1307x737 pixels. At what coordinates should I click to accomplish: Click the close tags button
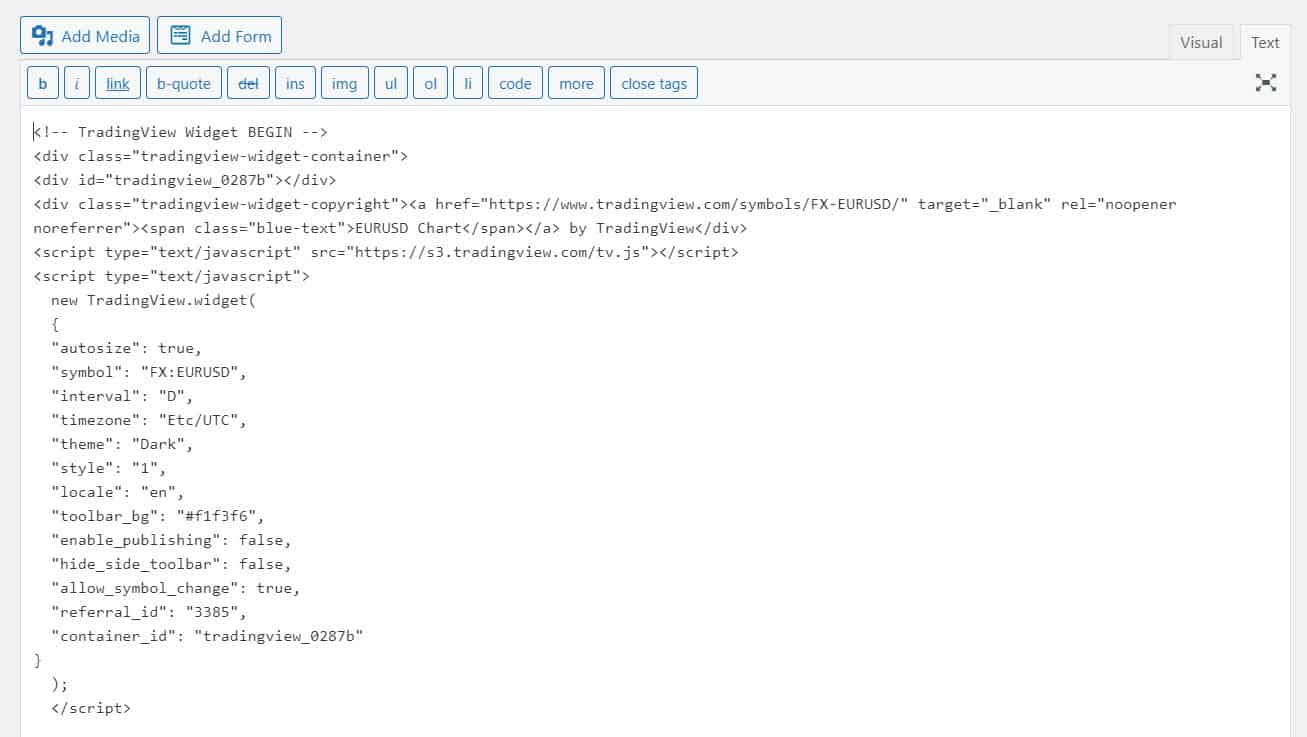click(654, 83)
